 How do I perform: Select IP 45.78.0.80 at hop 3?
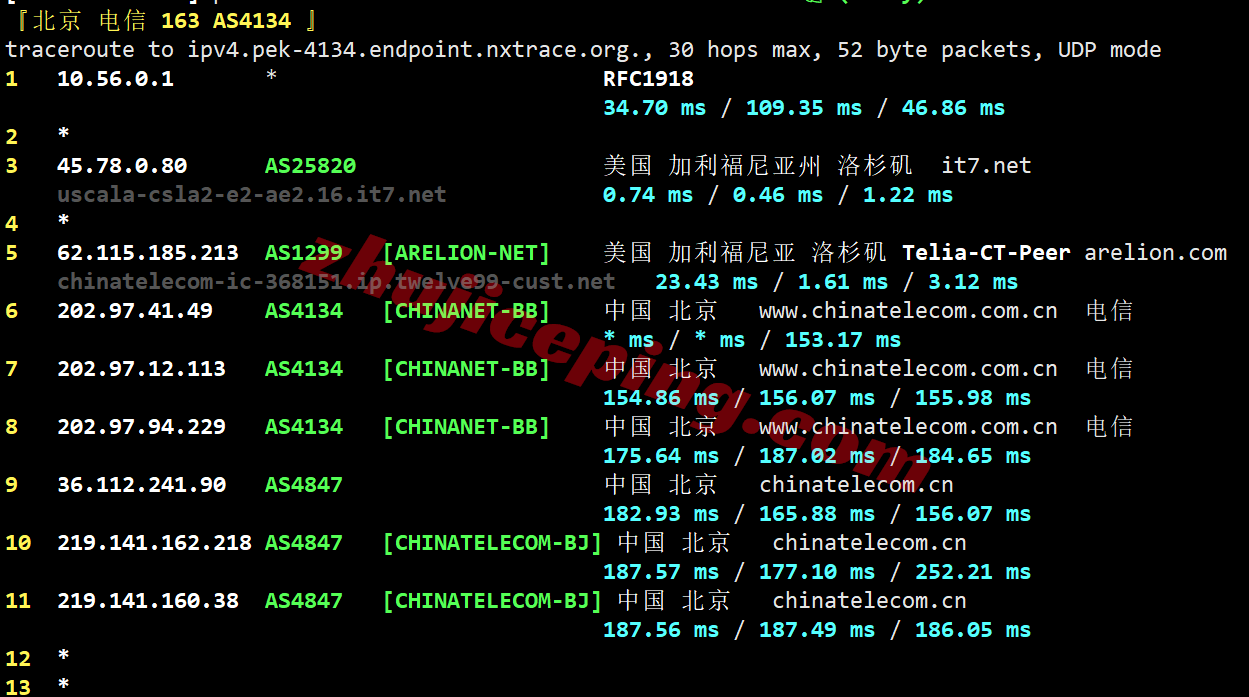122,166
